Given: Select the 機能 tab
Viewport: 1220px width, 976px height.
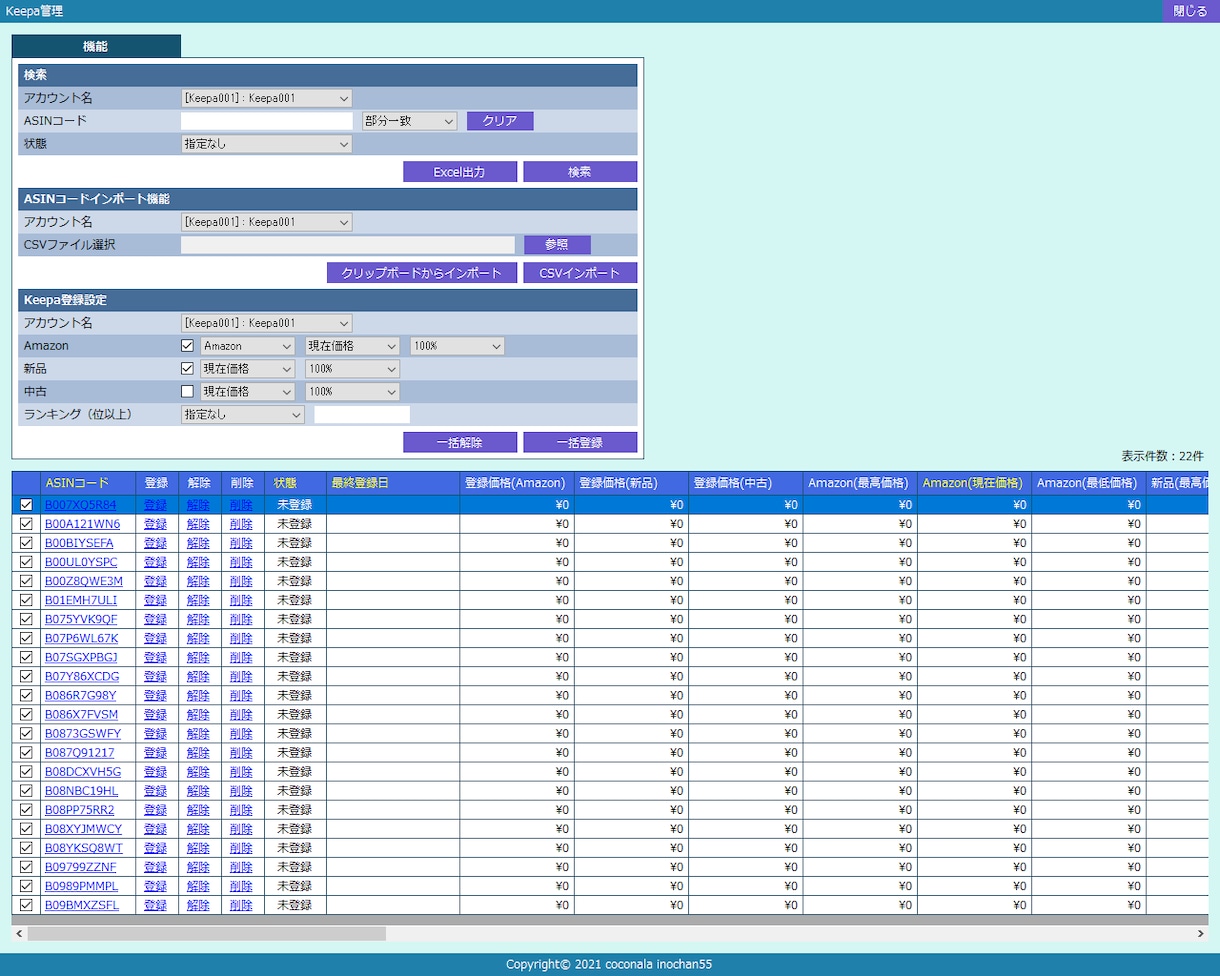Looking at the screenshot, I should [96, 46].
